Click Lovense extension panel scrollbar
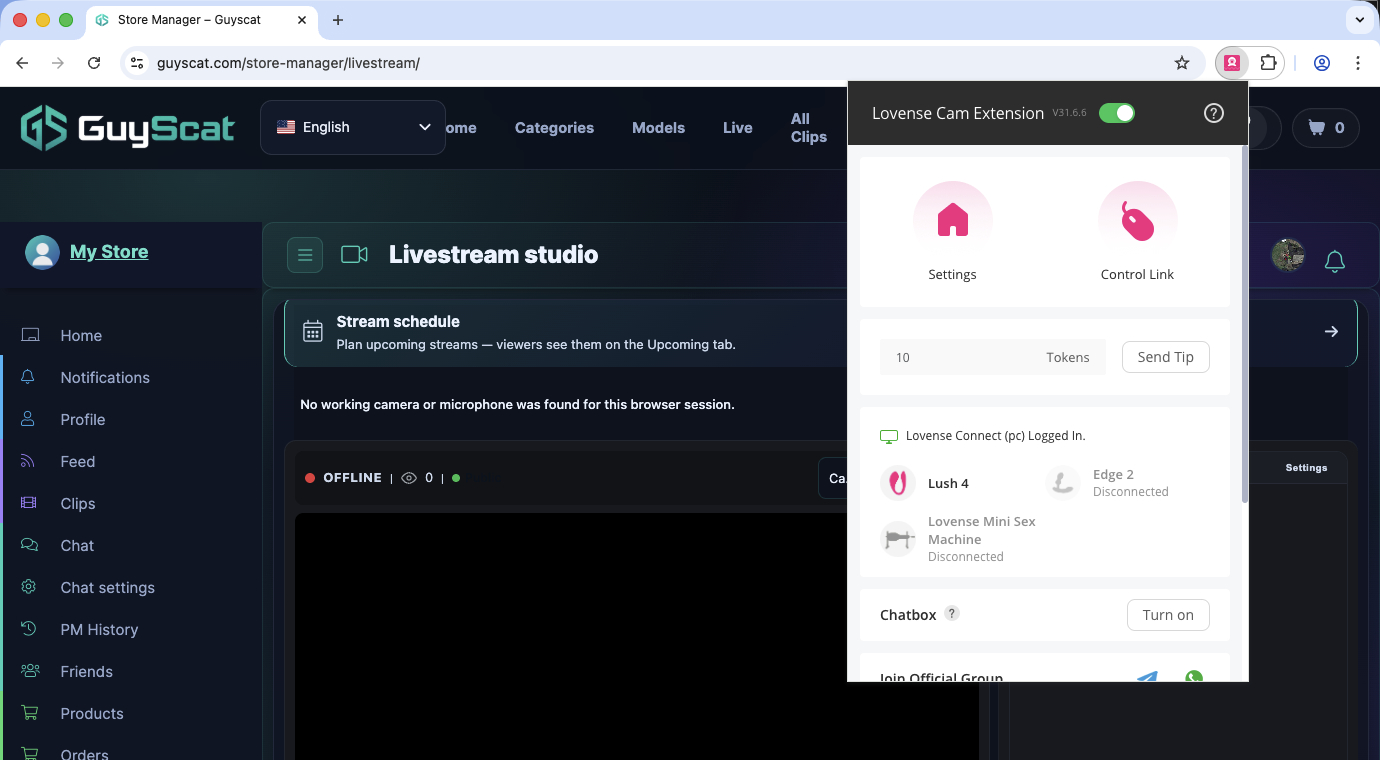1380x760 pixels. 1244,325
